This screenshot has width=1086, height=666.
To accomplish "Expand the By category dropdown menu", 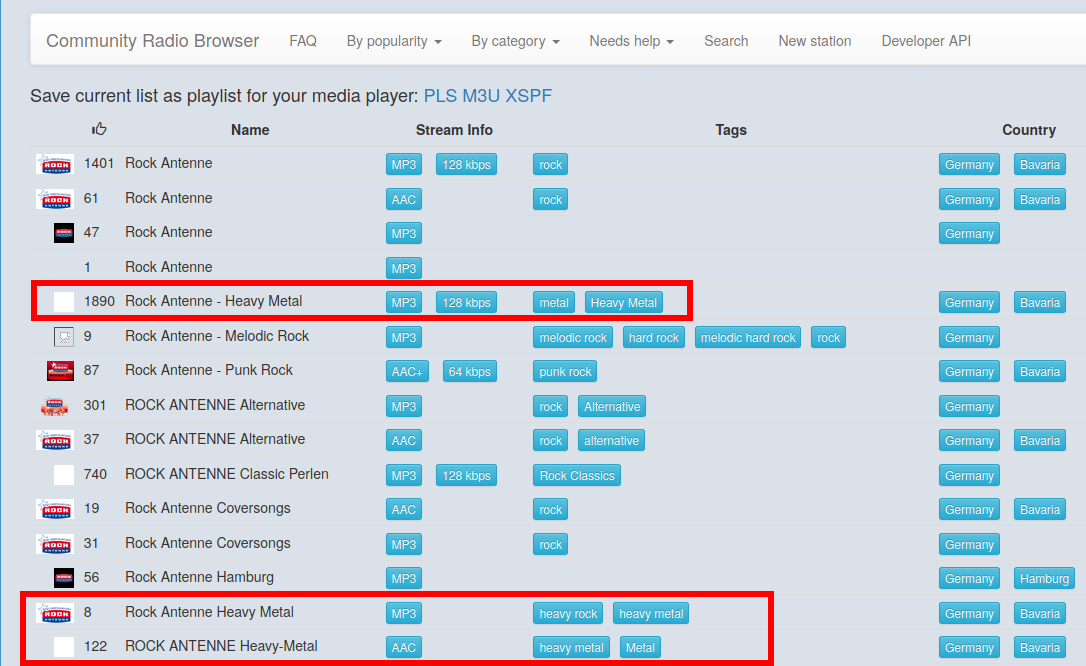I will (515, 41).
